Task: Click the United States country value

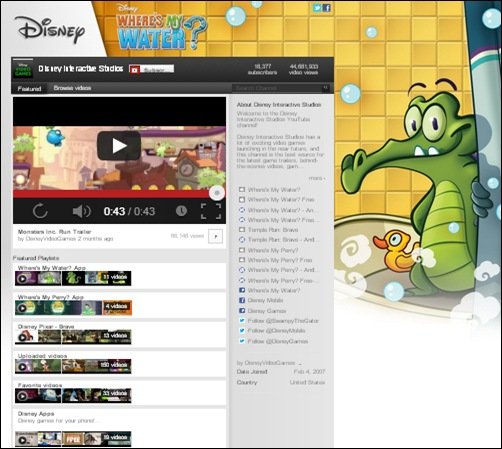Action: [x=307, y=382]
